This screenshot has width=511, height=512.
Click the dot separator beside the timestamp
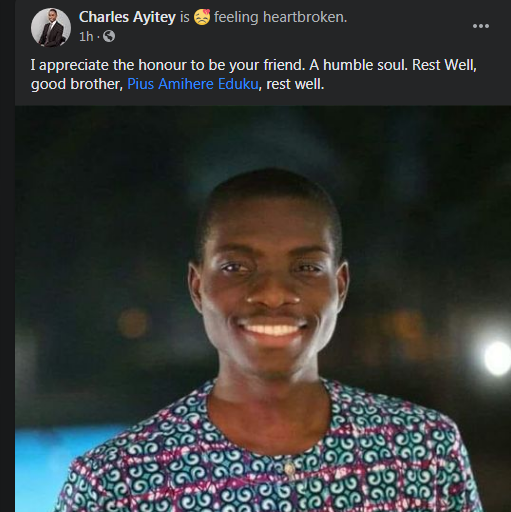(98, 36)
